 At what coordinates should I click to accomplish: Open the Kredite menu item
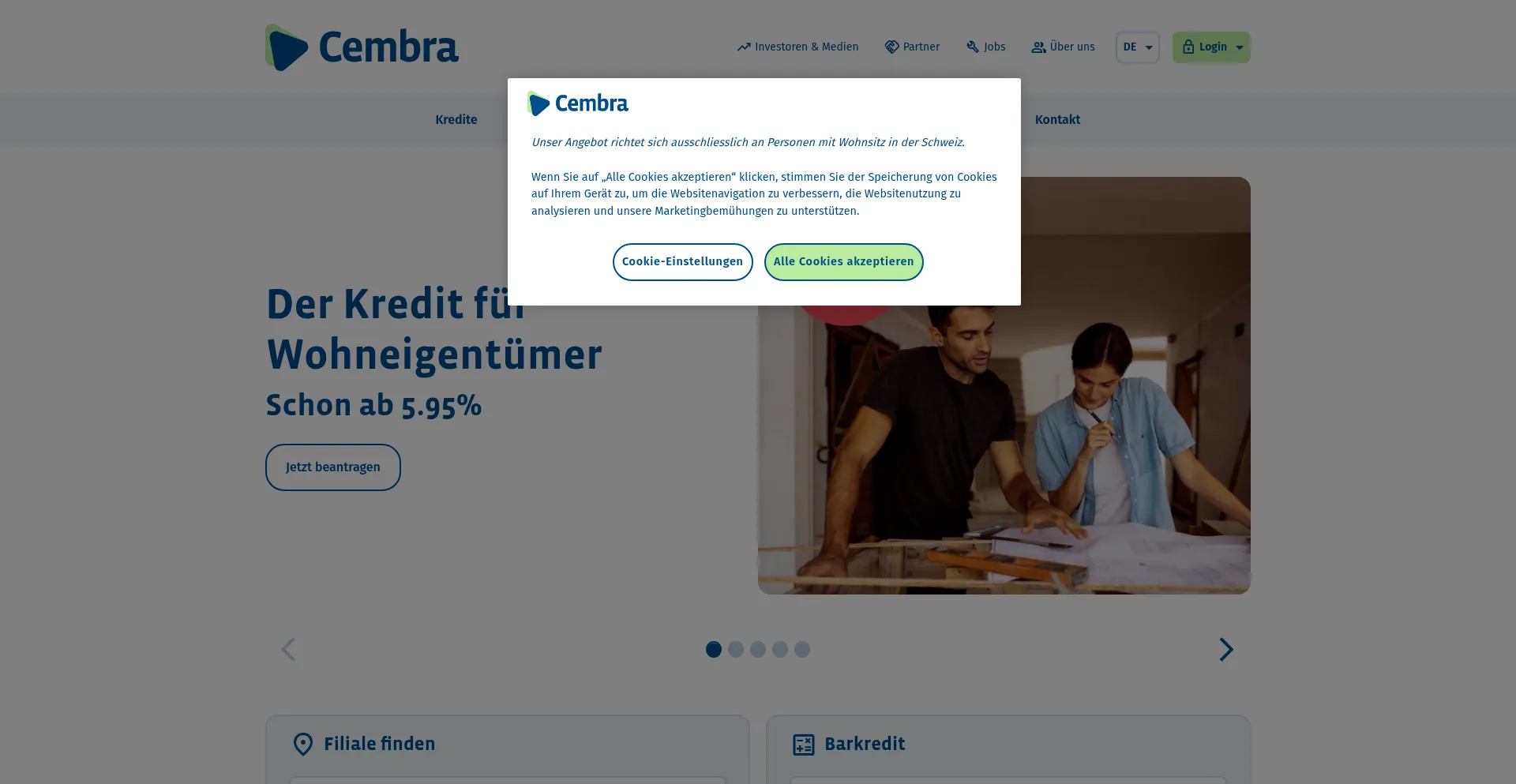456,120
